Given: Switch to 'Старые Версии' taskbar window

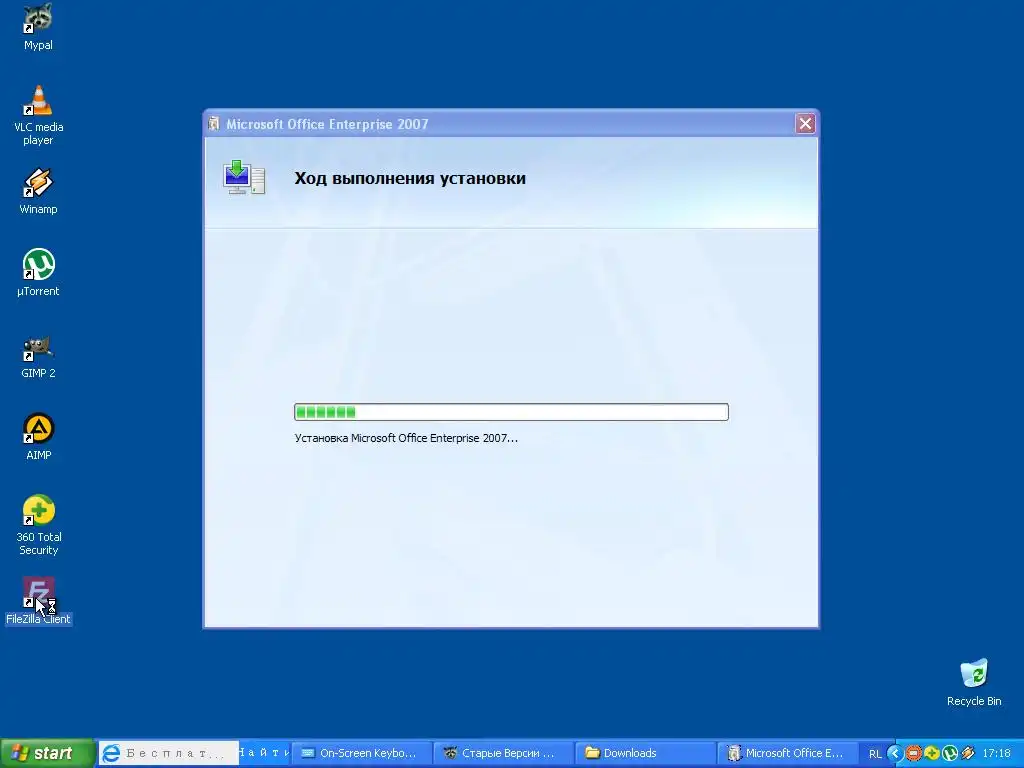Looking at the screenshot, I should point(503,753).
